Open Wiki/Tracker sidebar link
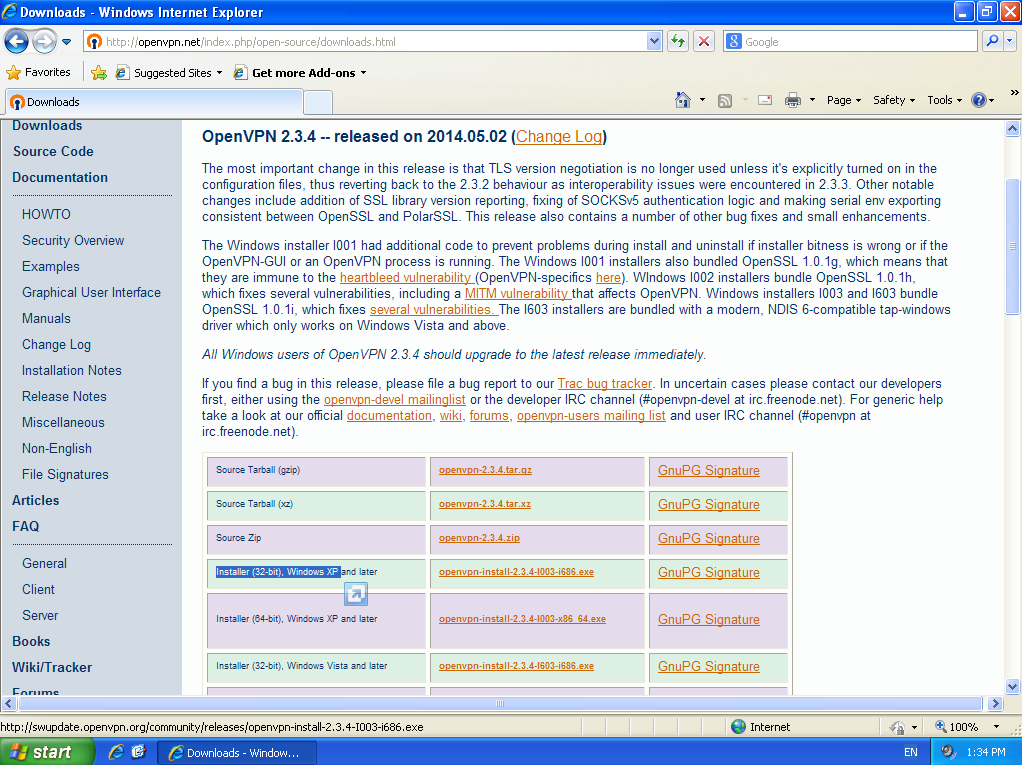The width and height of the screenshot is (1022, 765). [52, 667]
